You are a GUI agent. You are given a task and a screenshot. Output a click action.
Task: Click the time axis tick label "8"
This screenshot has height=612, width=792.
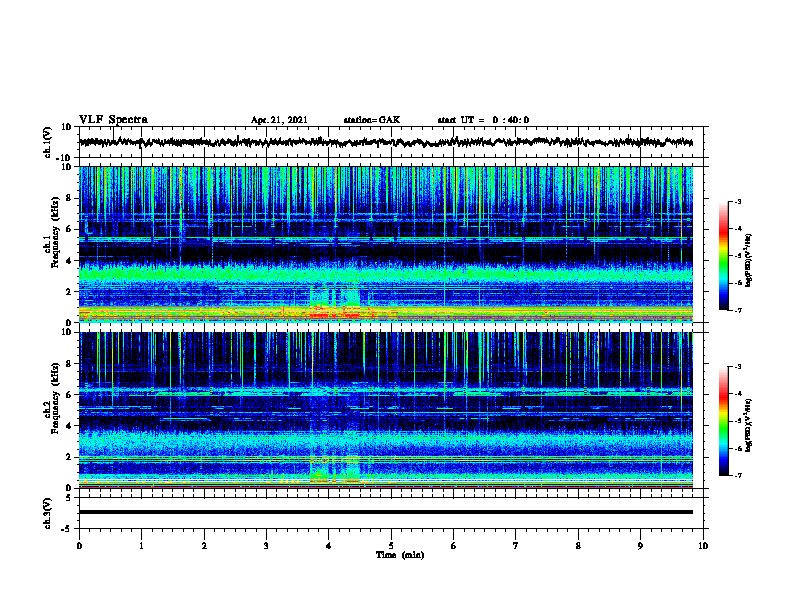click(x=578, y=546)
